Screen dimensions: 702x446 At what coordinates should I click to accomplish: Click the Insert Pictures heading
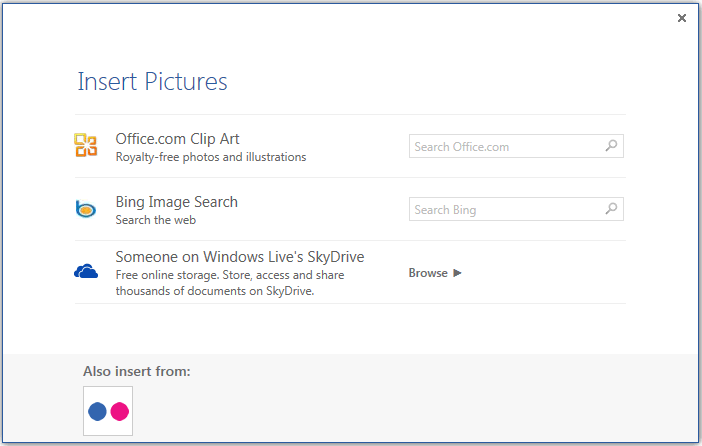153,81
